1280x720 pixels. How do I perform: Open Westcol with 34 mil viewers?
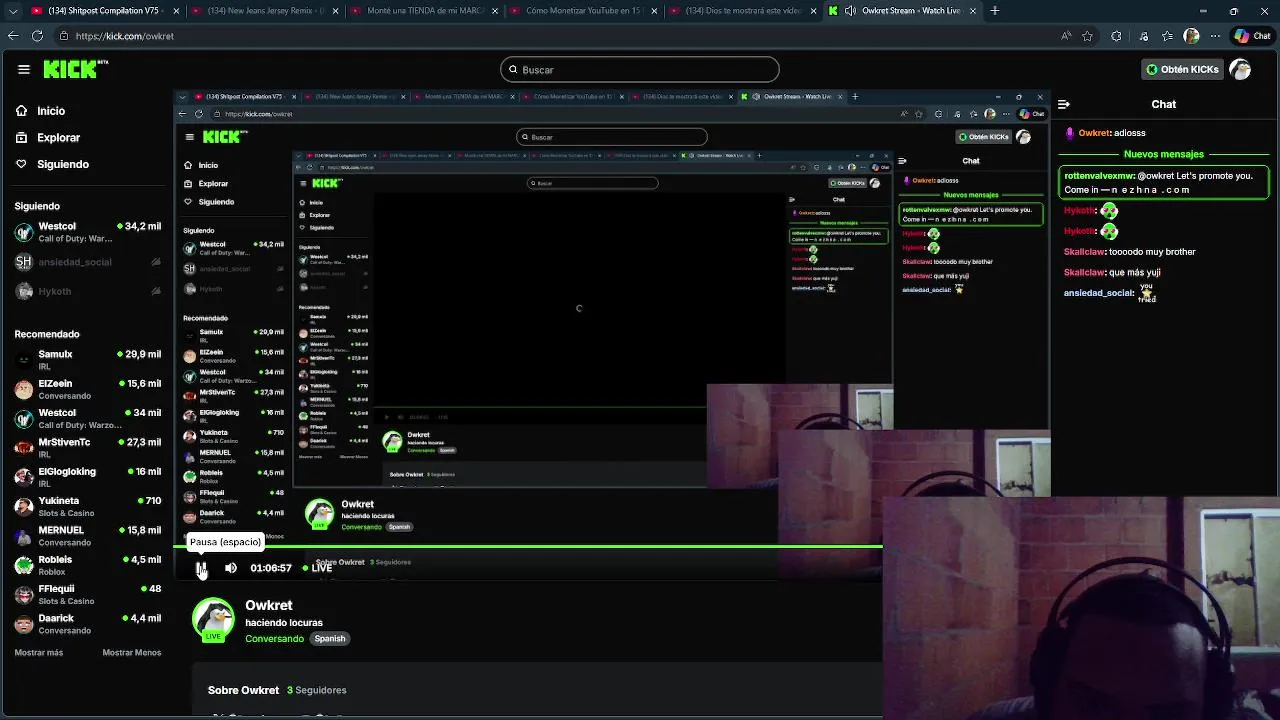tap(88, 418)
